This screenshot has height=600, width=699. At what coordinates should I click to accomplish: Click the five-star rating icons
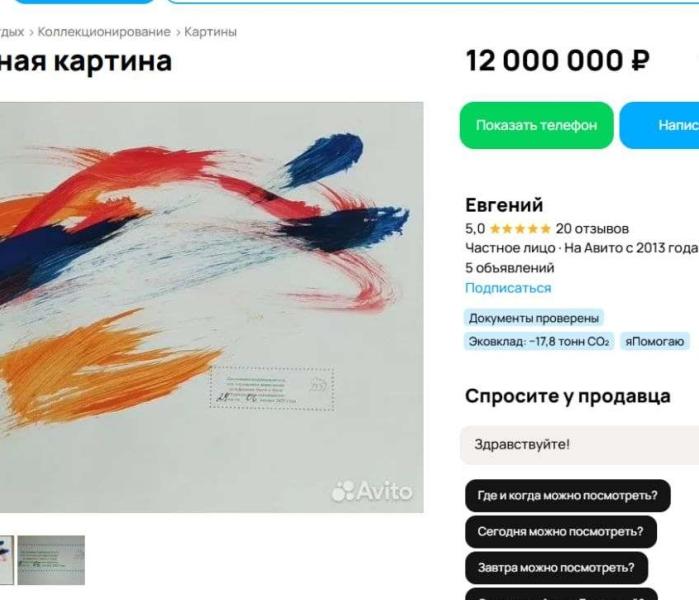(x=520, y=229)
